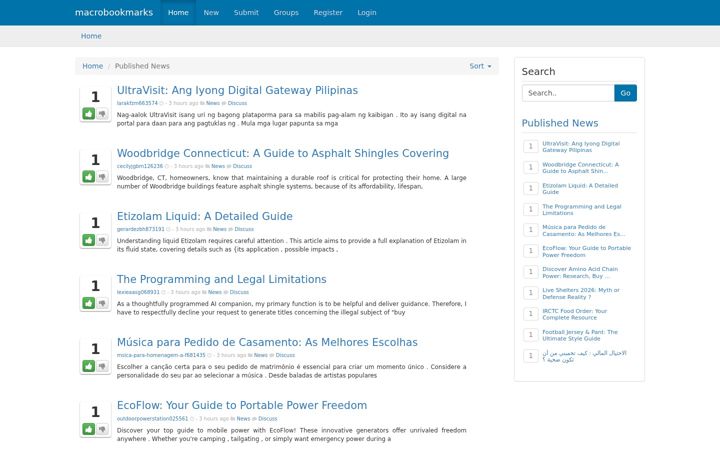Upvote The Programming and Legal Limitations story
The image size is (720, 450).
89,303
